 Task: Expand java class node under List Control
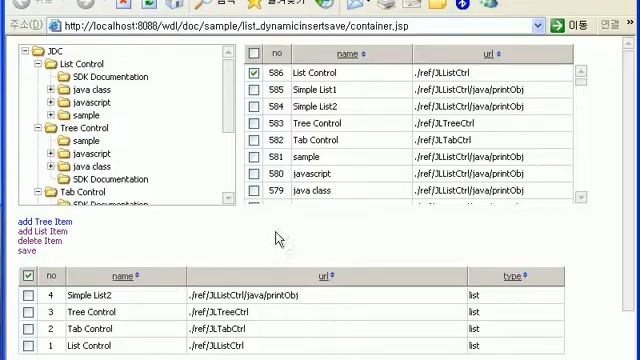[x=50, y=89]
